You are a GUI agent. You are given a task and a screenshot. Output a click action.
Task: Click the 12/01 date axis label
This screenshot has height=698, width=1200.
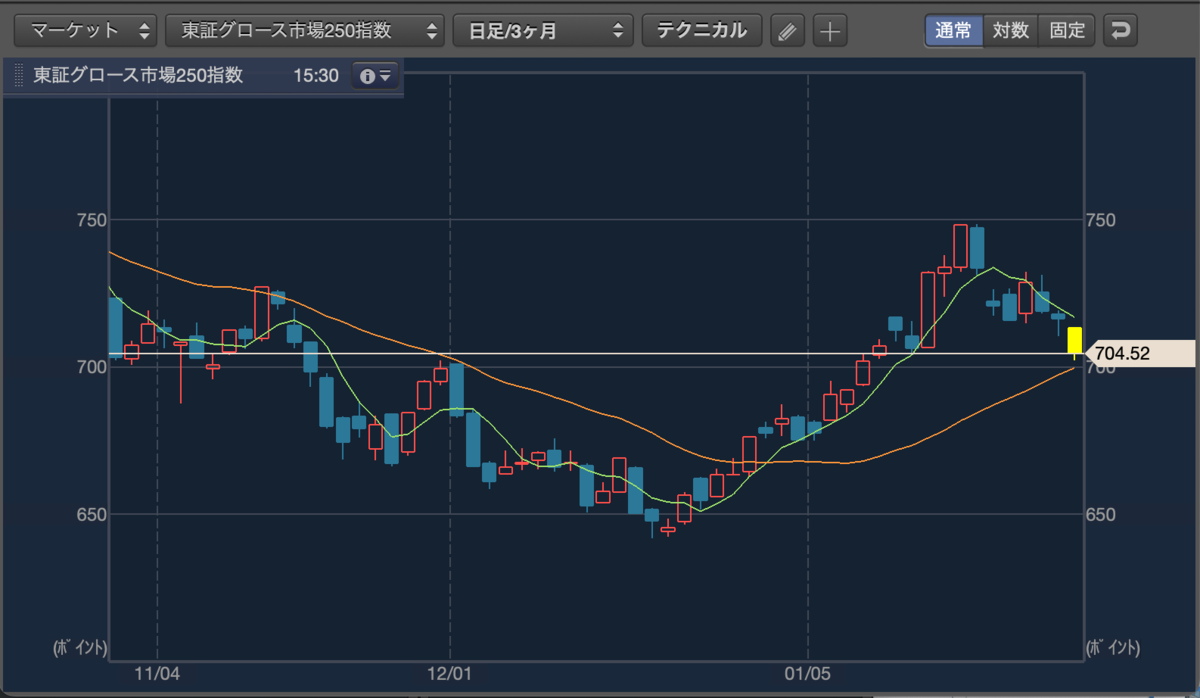click(450, 676)
